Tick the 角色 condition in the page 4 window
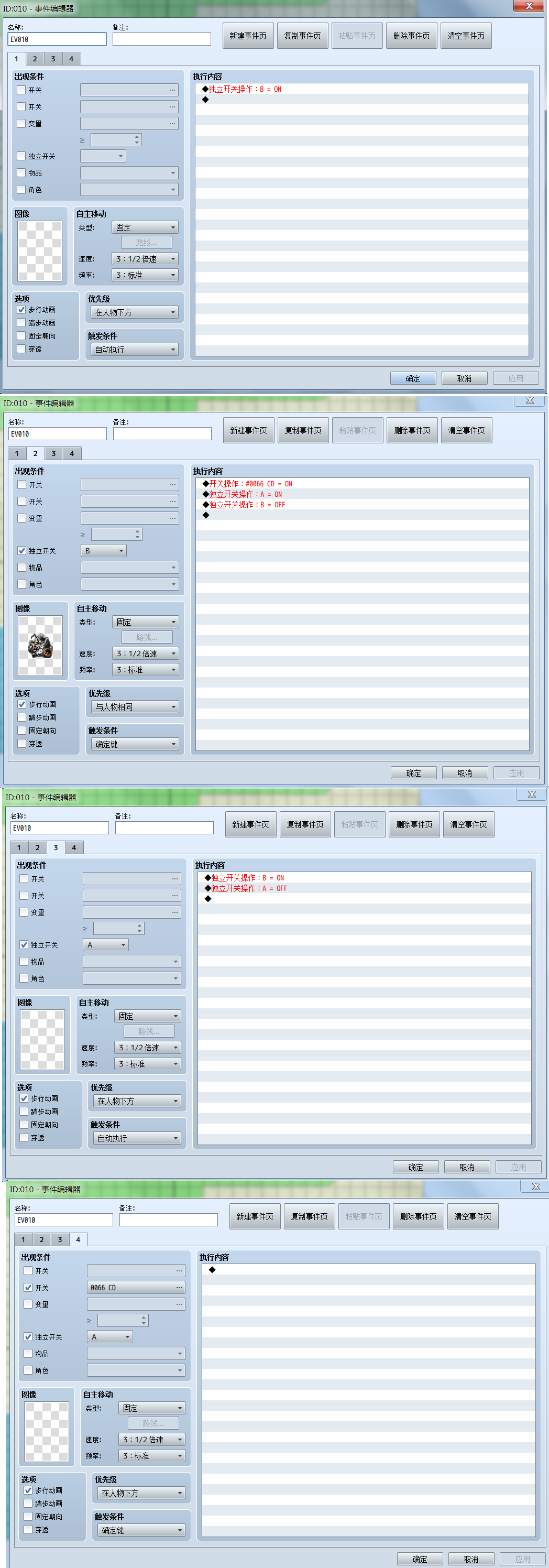This screenshot has width=549, height=1568. tap(28, 1369)
